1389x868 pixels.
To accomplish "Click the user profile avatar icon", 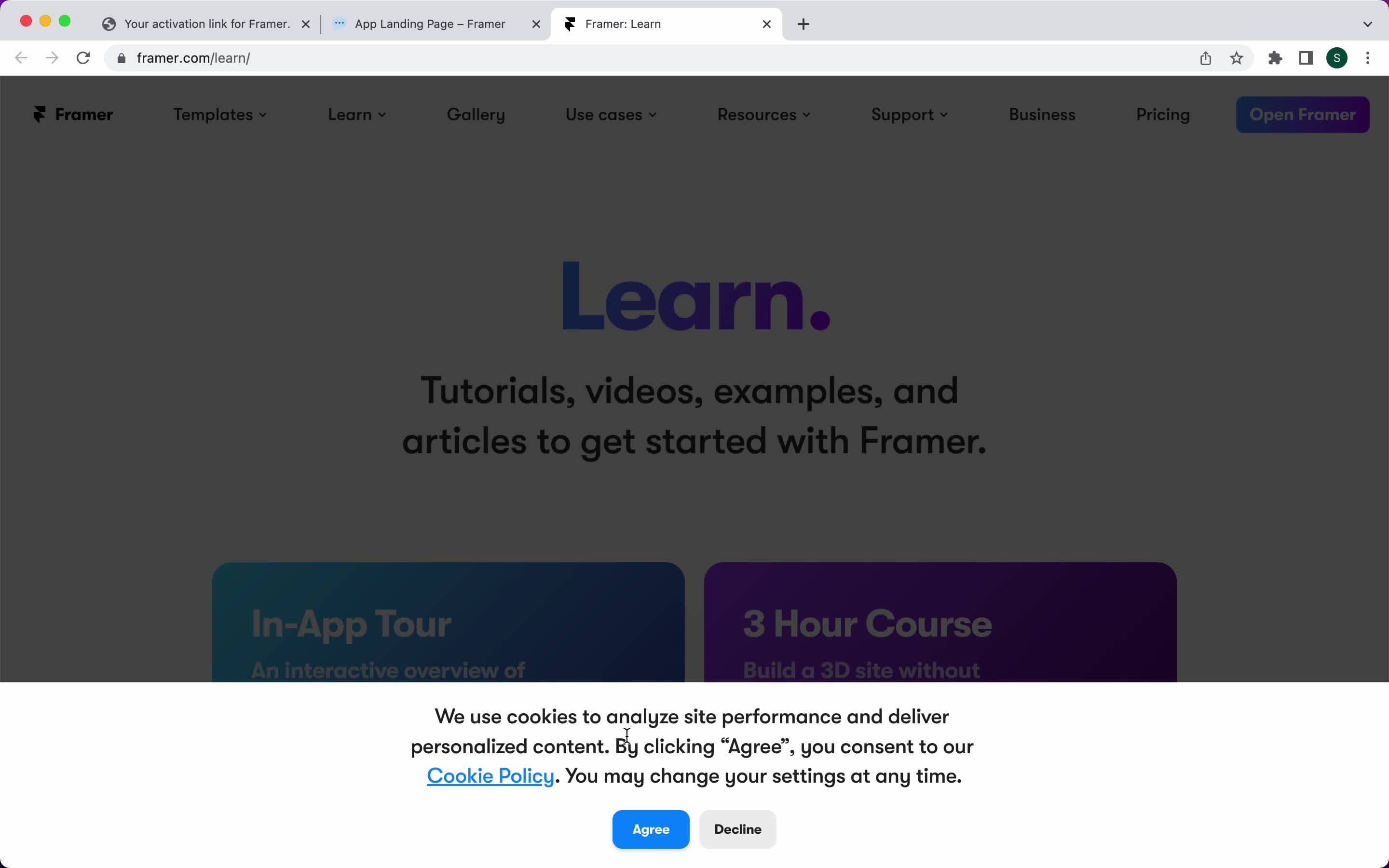I will tap(1337, 58).
